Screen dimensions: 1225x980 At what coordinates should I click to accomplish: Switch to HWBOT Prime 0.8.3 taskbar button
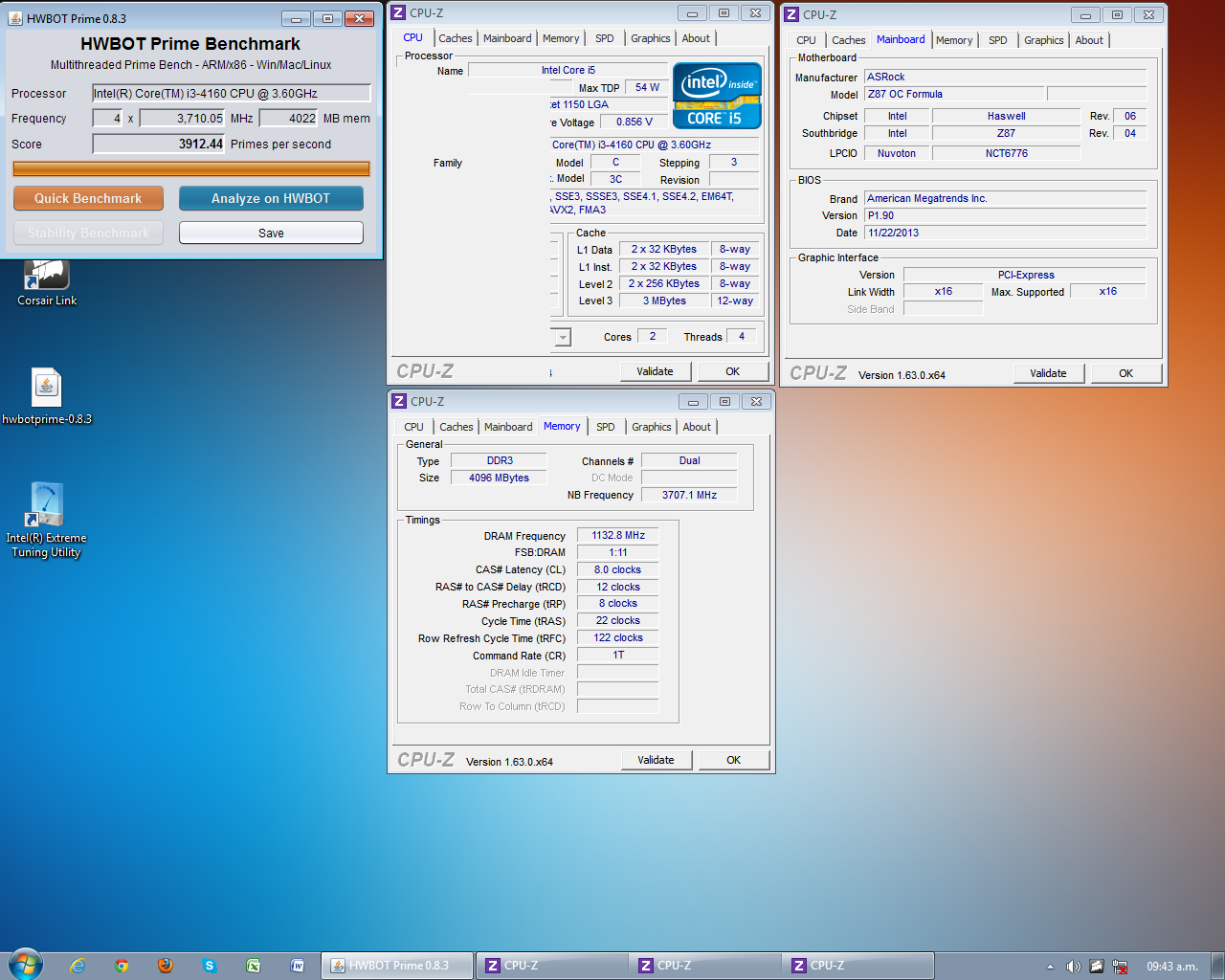click(x=397, y=966)
